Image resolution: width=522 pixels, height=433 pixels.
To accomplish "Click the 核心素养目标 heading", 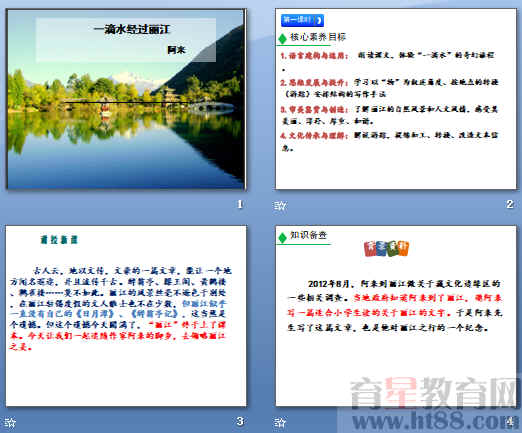I will (318, 37).
